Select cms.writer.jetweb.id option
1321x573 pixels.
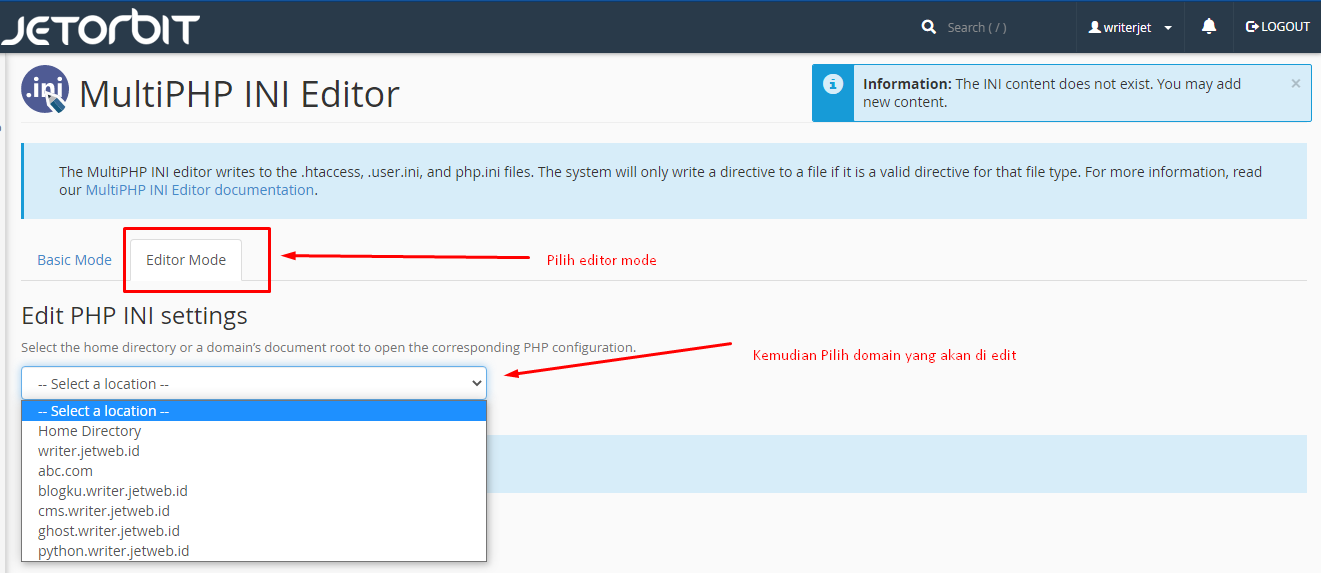click(254, 511)
